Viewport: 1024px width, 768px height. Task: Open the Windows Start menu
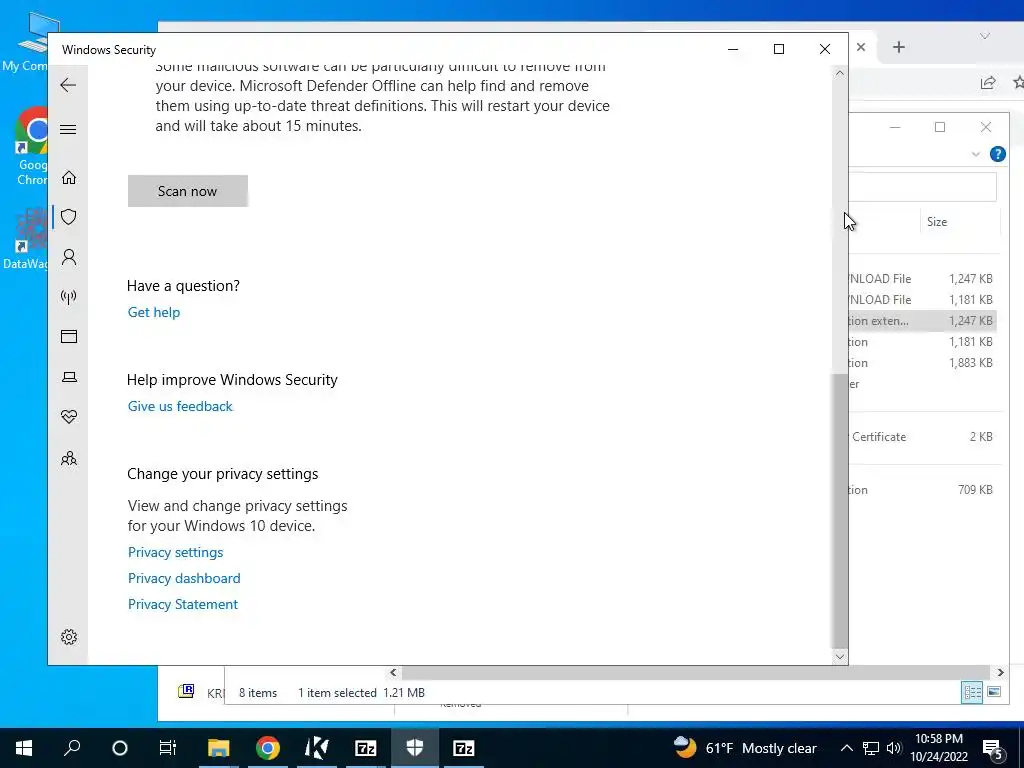tap(24, 748)
